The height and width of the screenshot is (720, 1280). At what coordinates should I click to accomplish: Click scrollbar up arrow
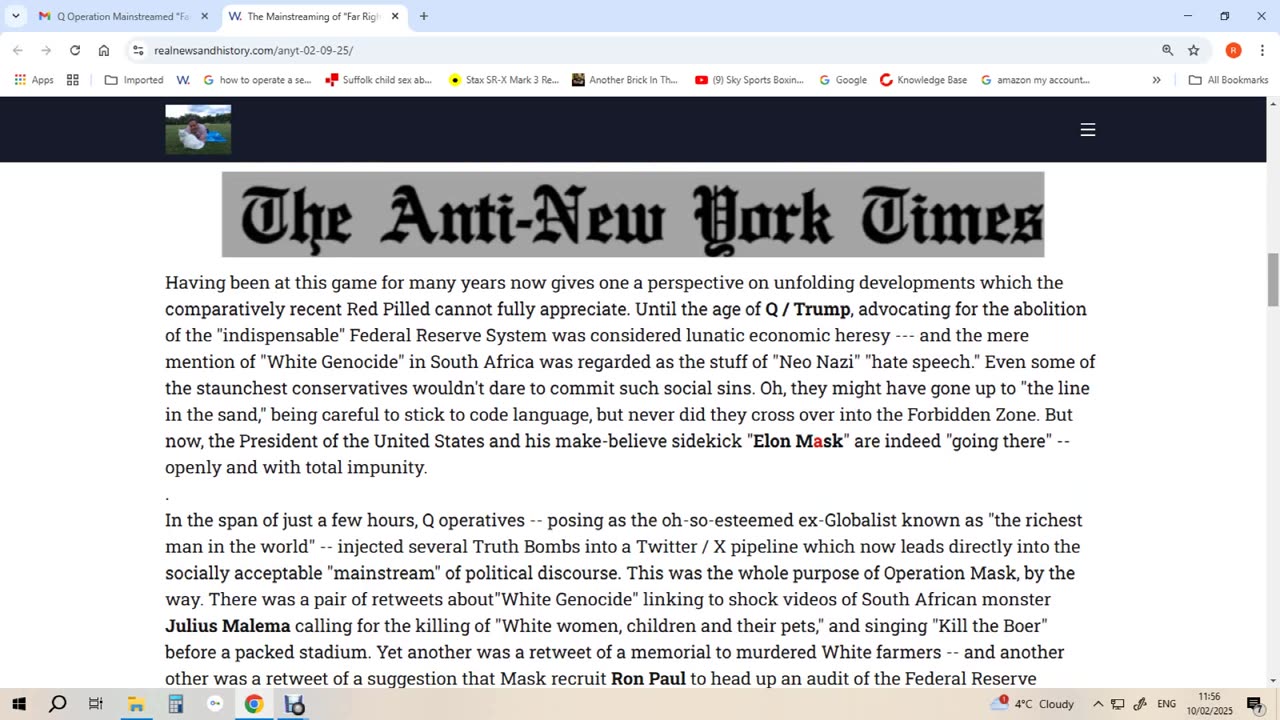point(1273,103)
